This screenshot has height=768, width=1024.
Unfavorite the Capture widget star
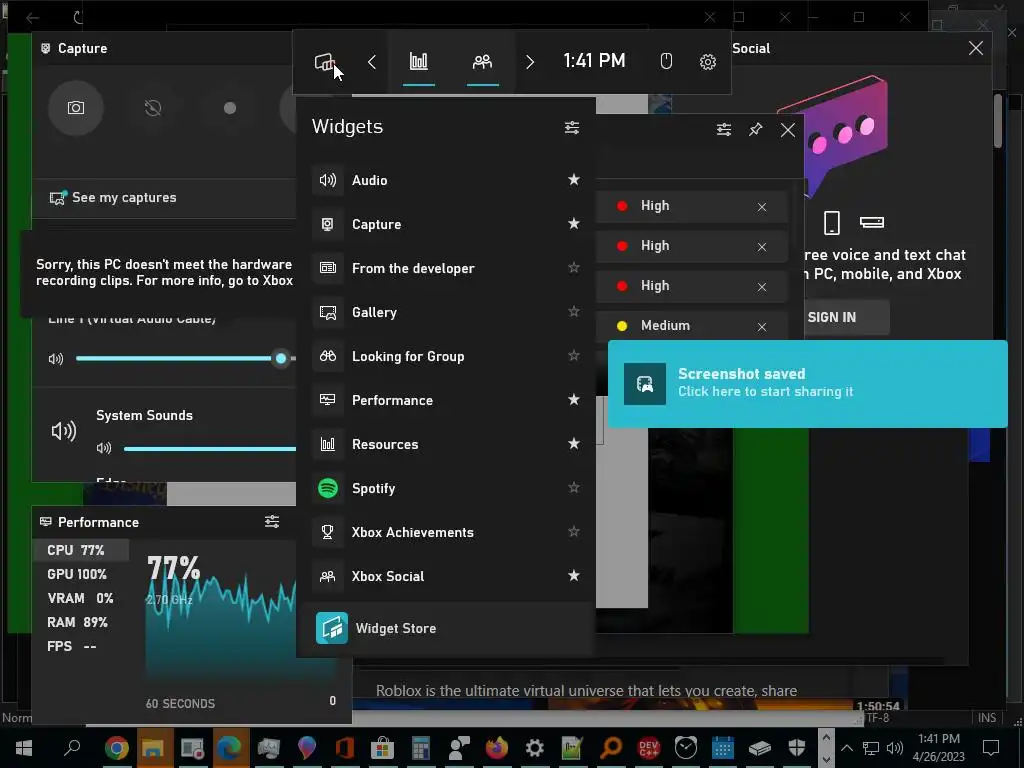573,223
